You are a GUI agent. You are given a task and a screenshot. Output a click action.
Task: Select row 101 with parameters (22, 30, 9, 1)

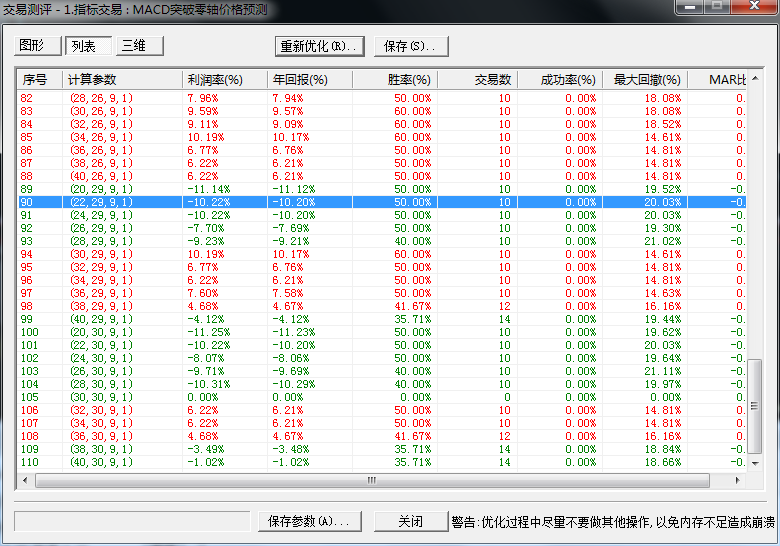coord(382,345)
